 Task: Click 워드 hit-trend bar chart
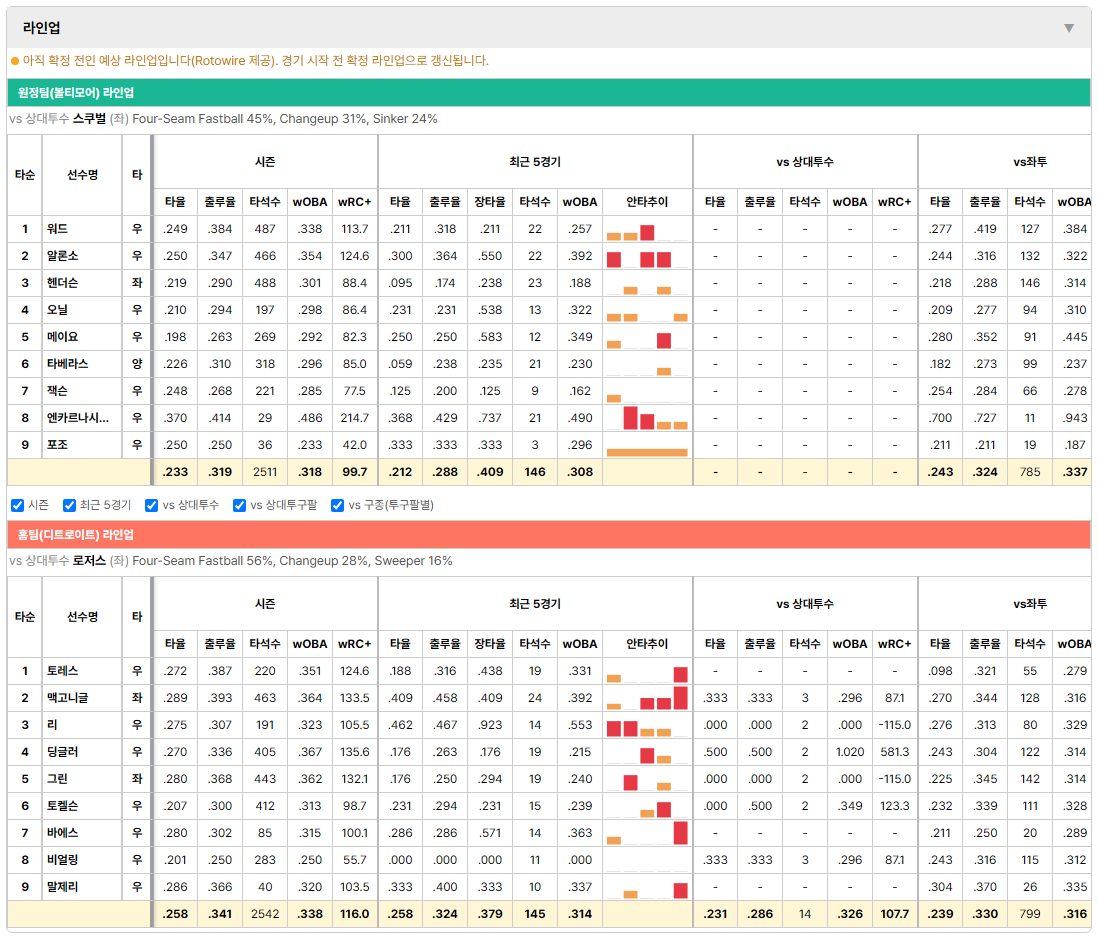click(x=647, y=230)
